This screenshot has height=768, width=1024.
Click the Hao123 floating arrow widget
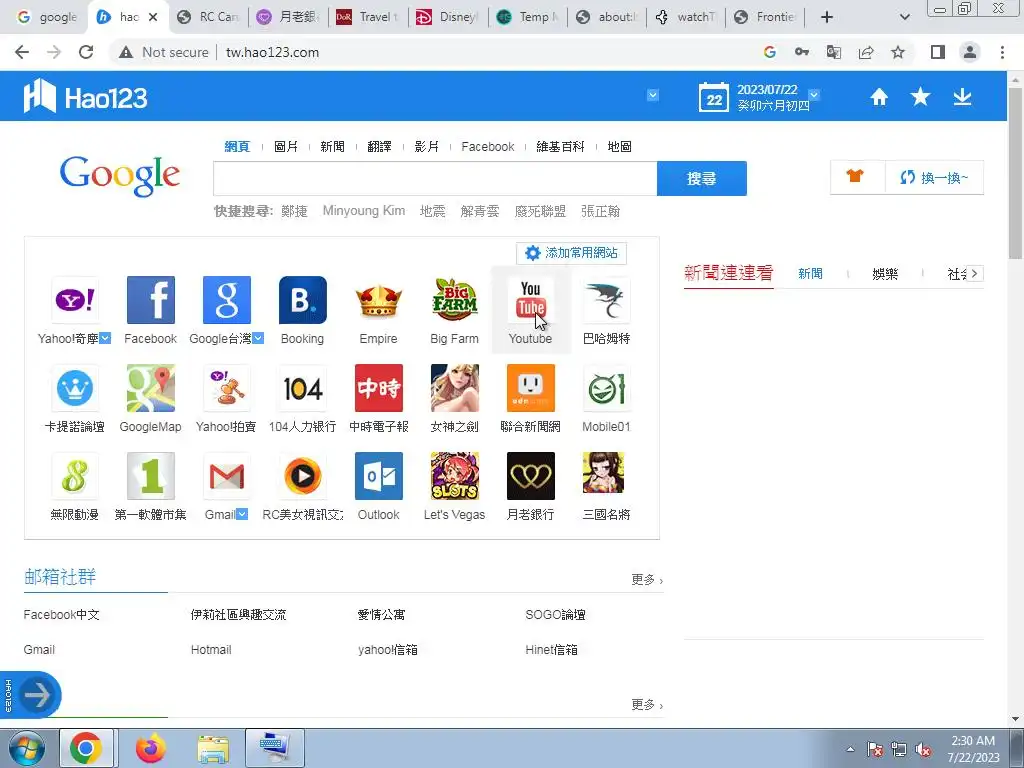(x=31, y=695)
